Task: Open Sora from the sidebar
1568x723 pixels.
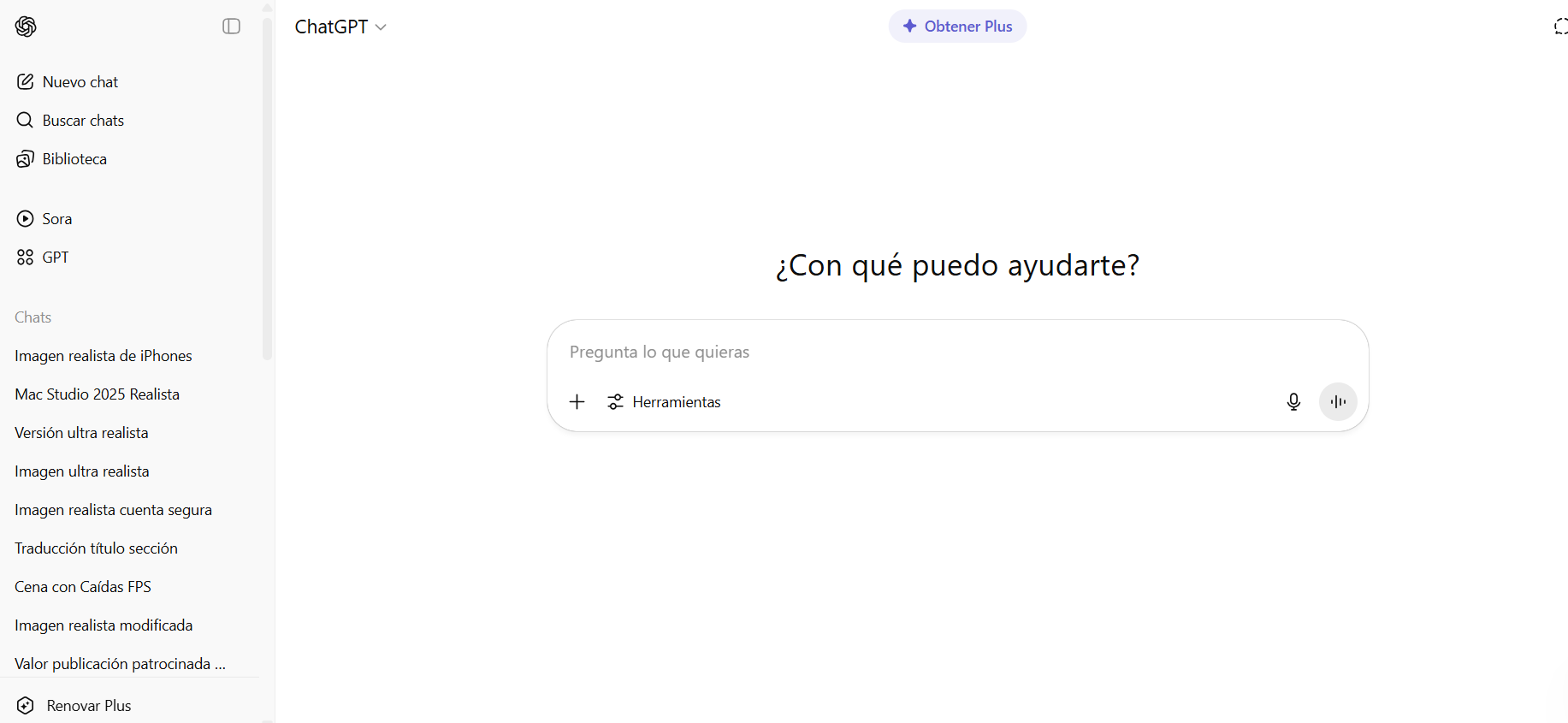Action: [x=56, y=219]
